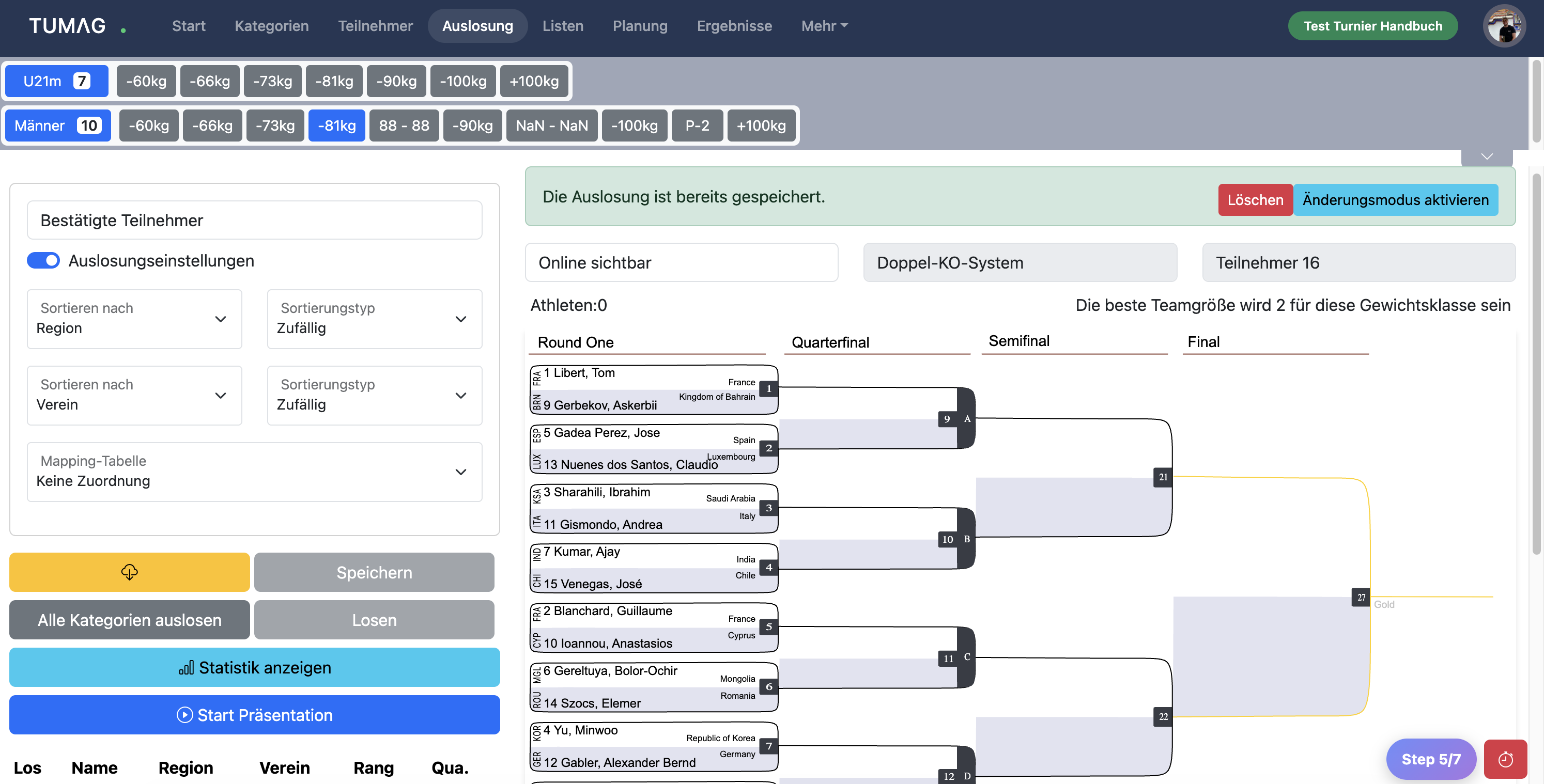Click the red timer icon button
This screenshot has height=784, width=1544.
coord(1505,759)
